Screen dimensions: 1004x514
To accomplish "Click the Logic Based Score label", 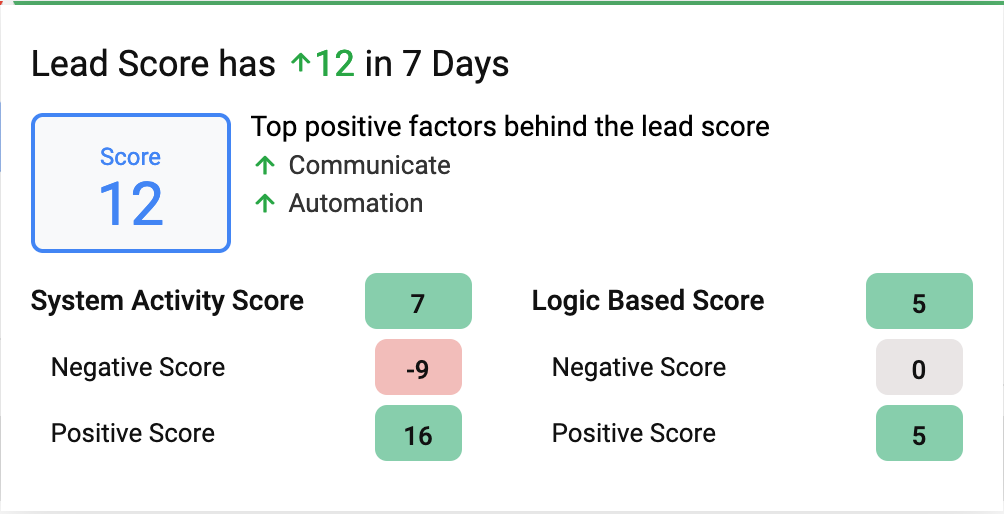I will [x=648, y=301].
